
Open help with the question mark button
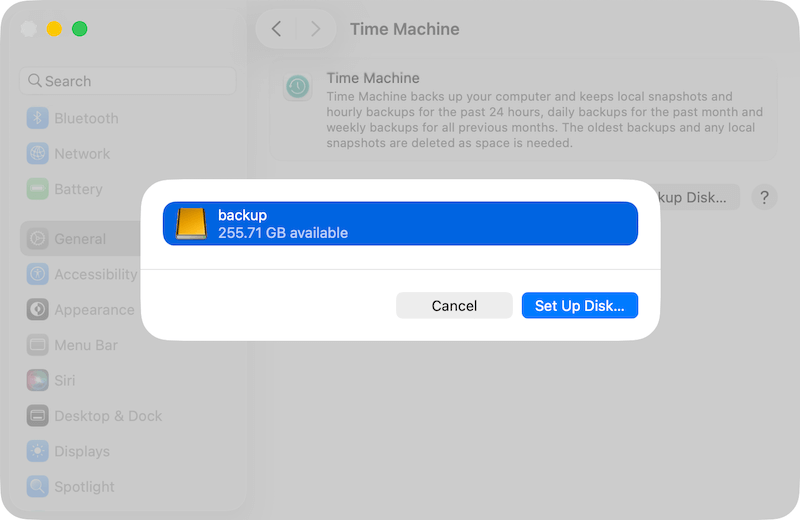[764, 197]
